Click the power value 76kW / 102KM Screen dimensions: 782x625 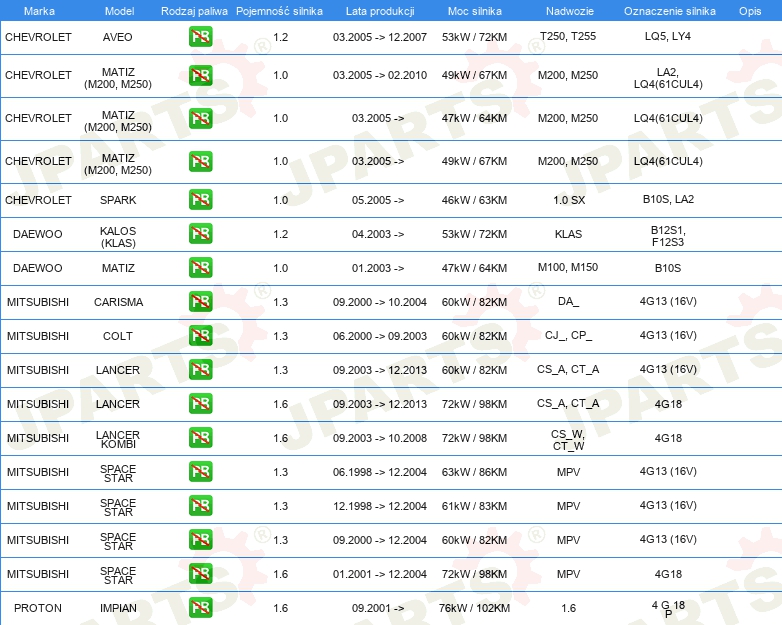(474, 608)
